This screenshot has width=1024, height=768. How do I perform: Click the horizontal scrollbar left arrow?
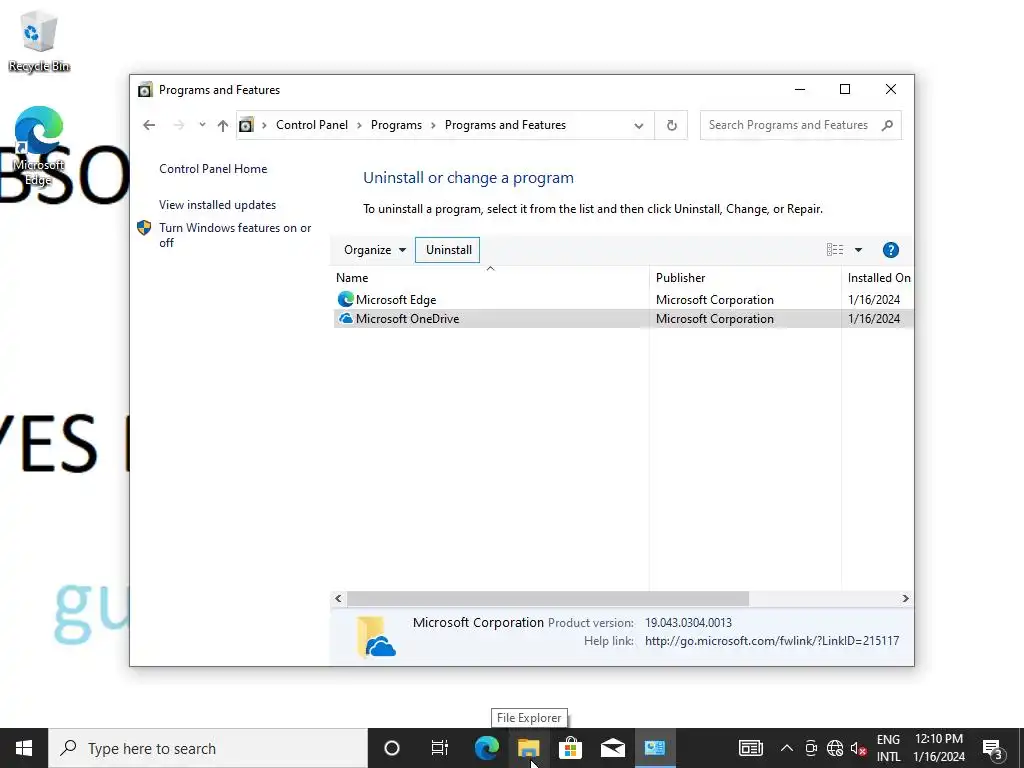(x=338, y=598)
